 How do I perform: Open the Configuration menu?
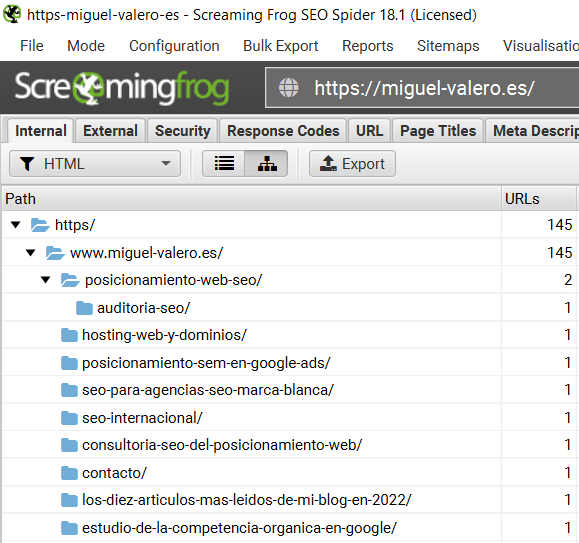pos(174,46)
